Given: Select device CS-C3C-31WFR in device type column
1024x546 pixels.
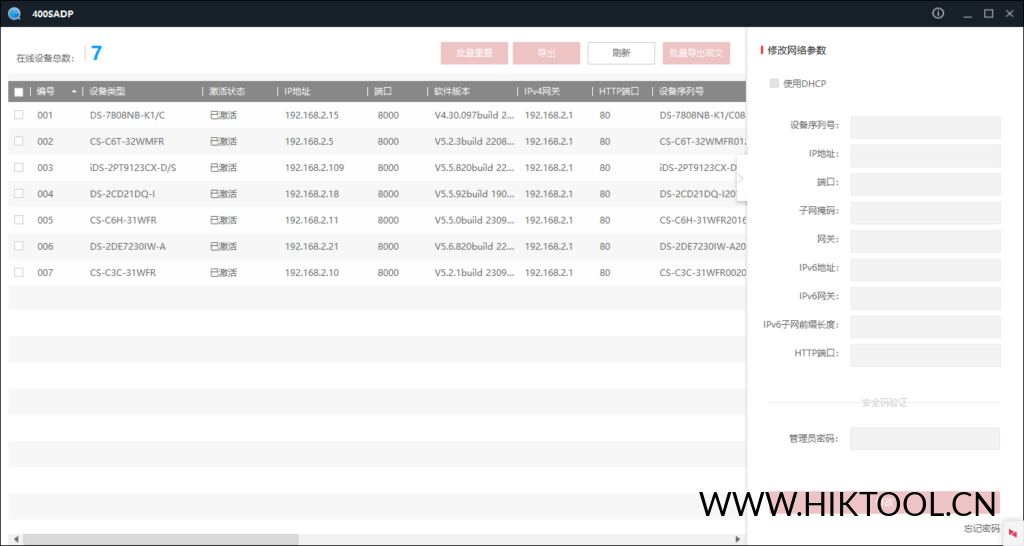Looking at the screenshot, I should click(123, 272).
